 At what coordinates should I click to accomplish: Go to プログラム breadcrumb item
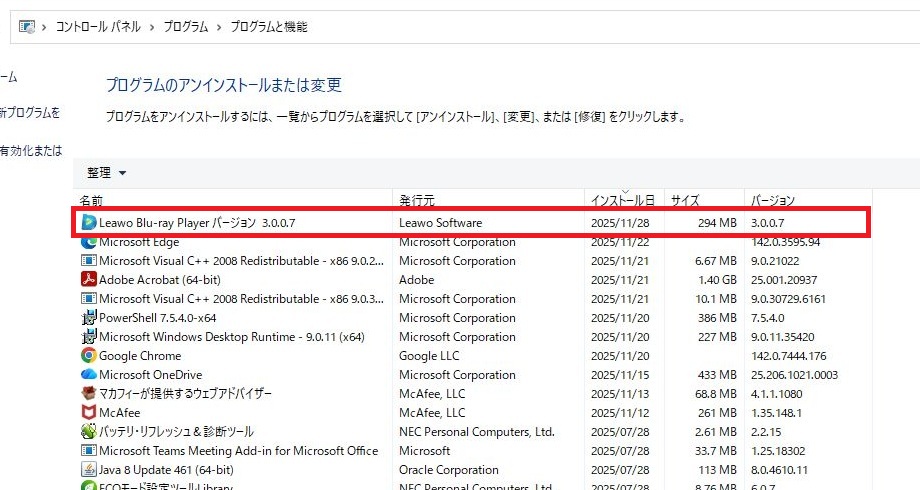[x=184, y=27]
